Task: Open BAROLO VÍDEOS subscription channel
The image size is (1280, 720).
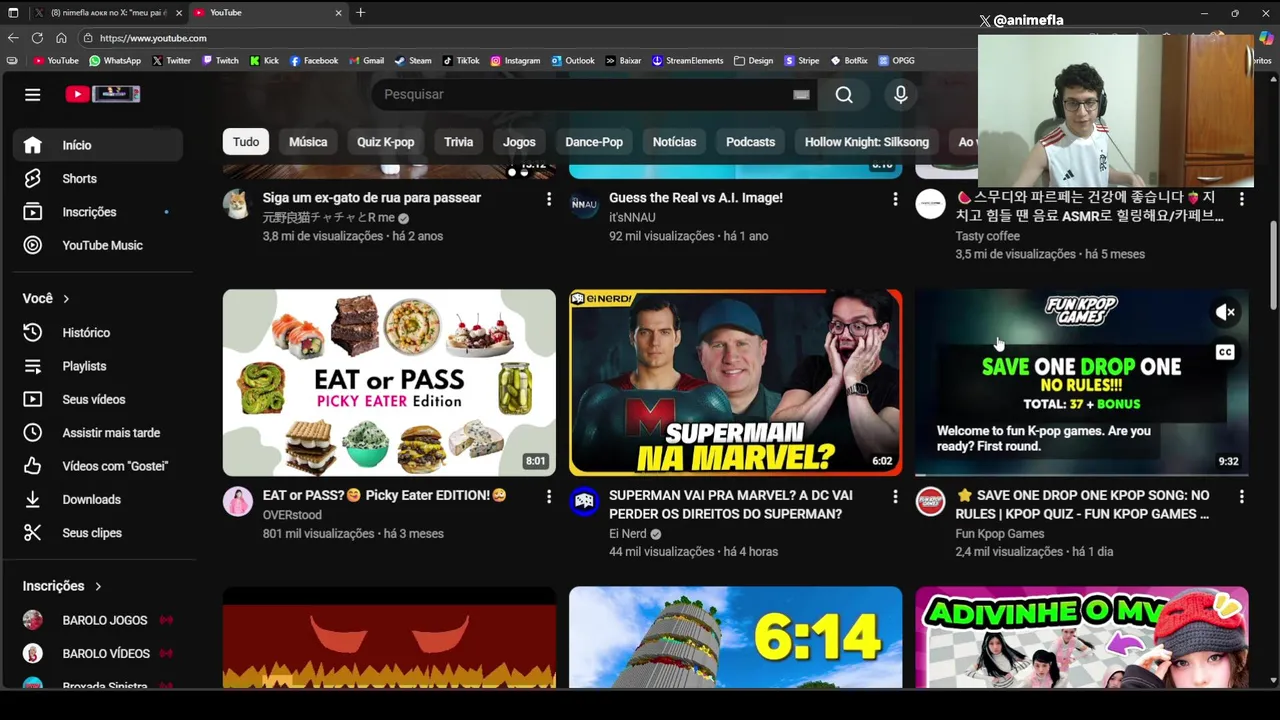Action: pos(98,653)
